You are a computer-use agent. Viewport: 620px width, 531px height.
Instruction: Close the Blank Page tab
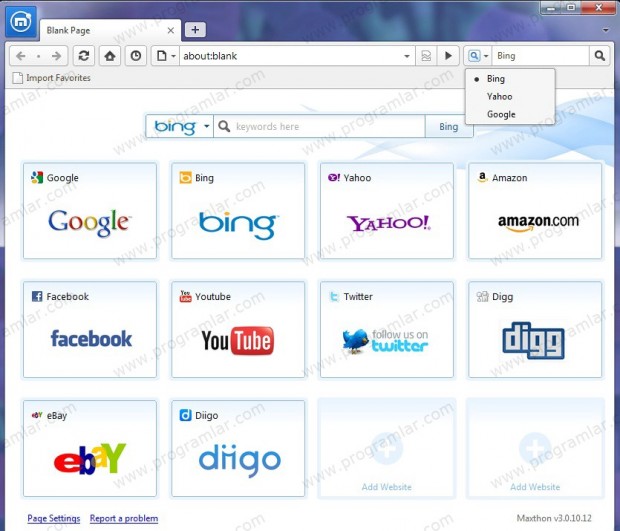click(x=171, y=30)
